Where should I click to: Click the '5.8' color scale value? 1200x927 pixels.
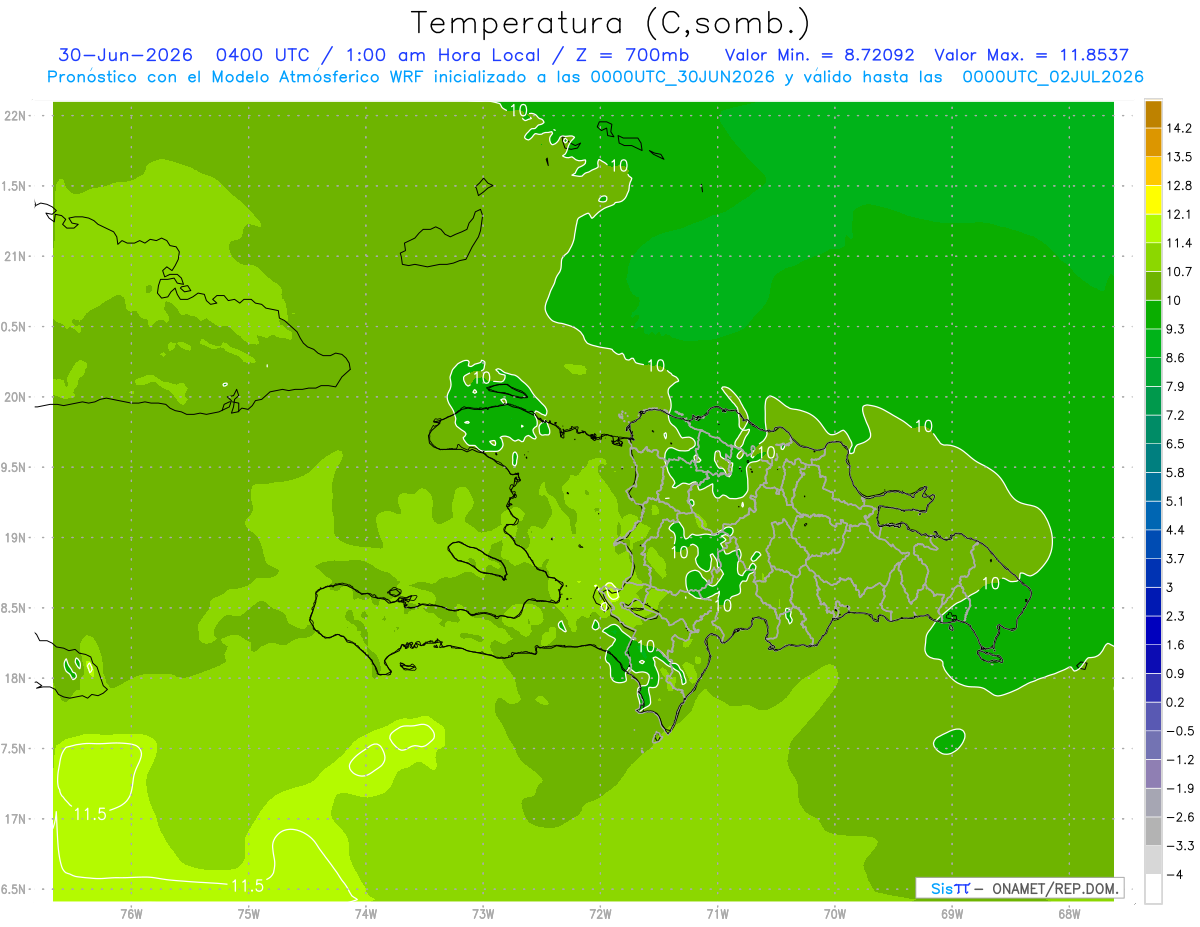click(x=1176, y=472)
